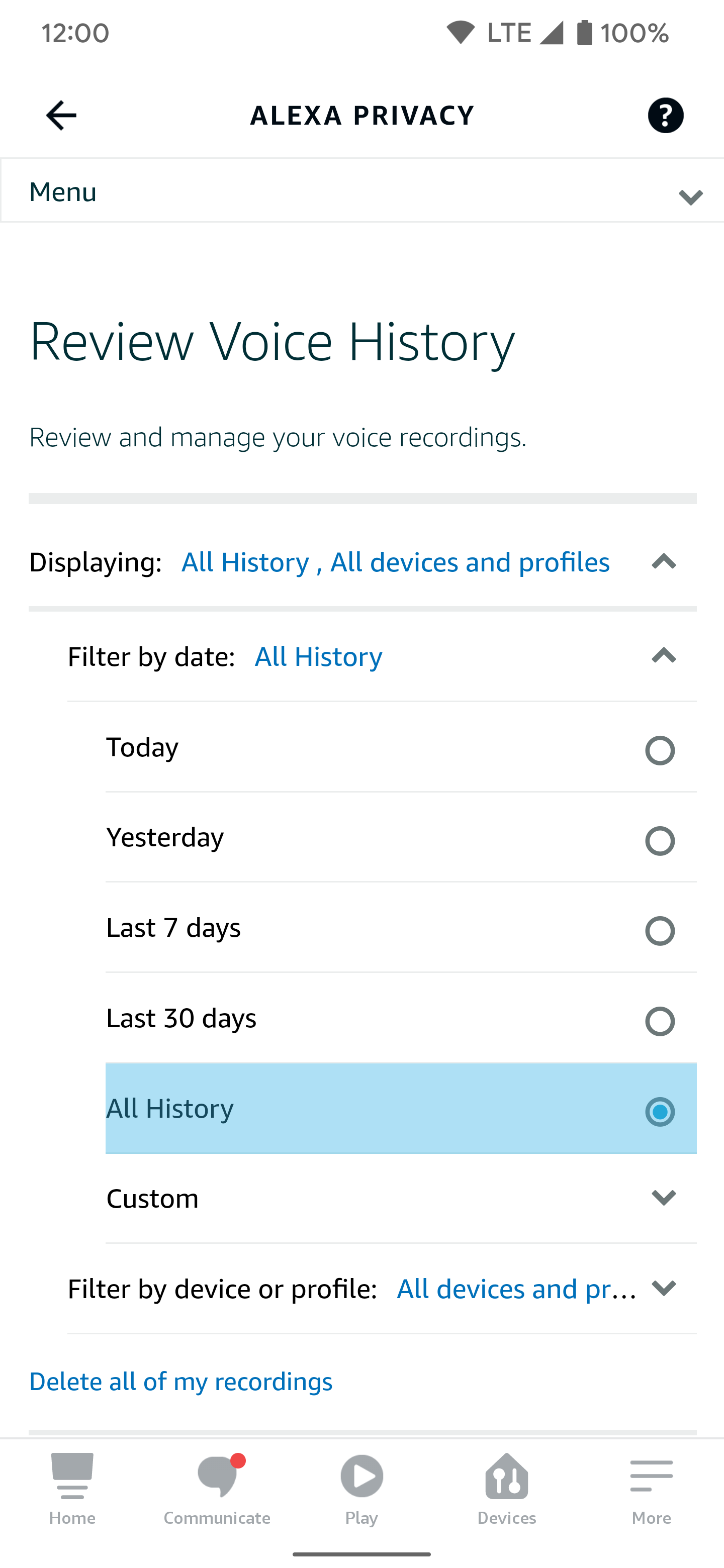The image size is (724, 1568).
Task: Open the Communicate tab
Action: click(217, 1490)
